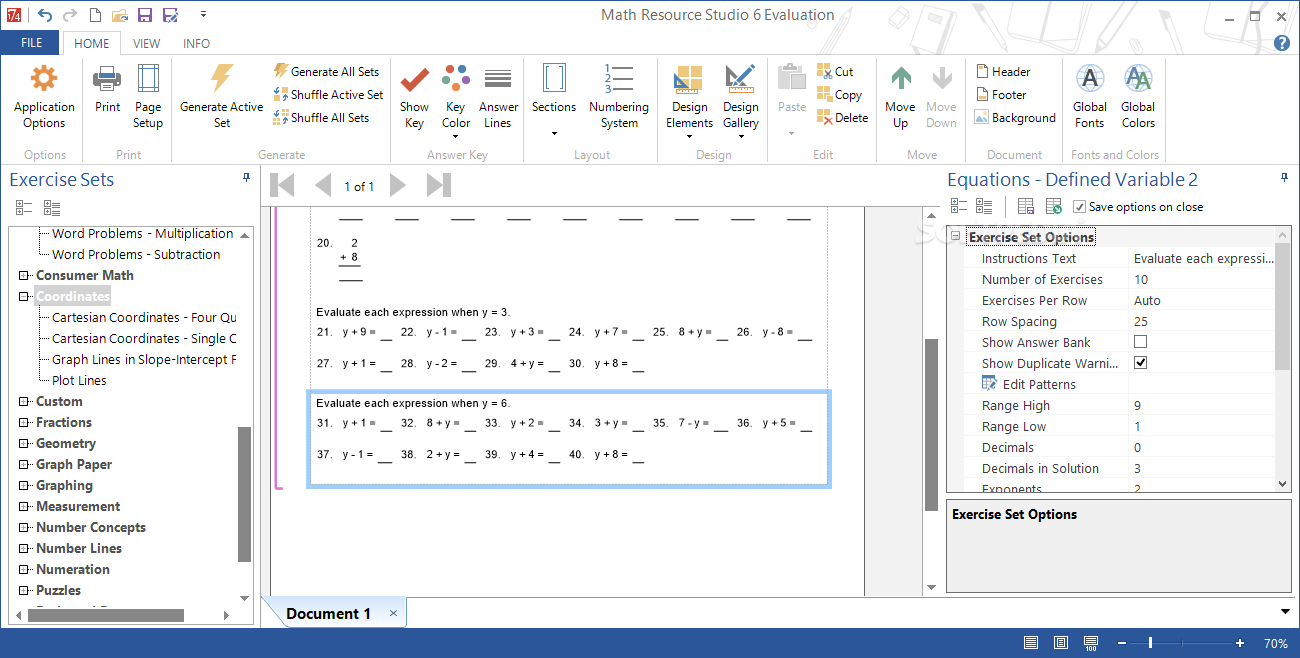Generate the active set
The image size is (1300, 658).
coord(222,97)
